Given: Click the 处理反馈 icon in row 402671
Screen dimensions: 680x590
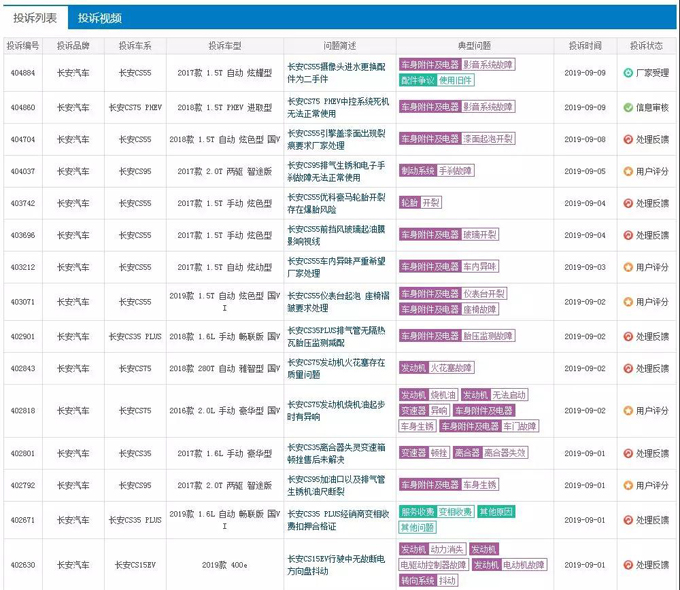Looking at the screenshot, I should click(628, 520).
